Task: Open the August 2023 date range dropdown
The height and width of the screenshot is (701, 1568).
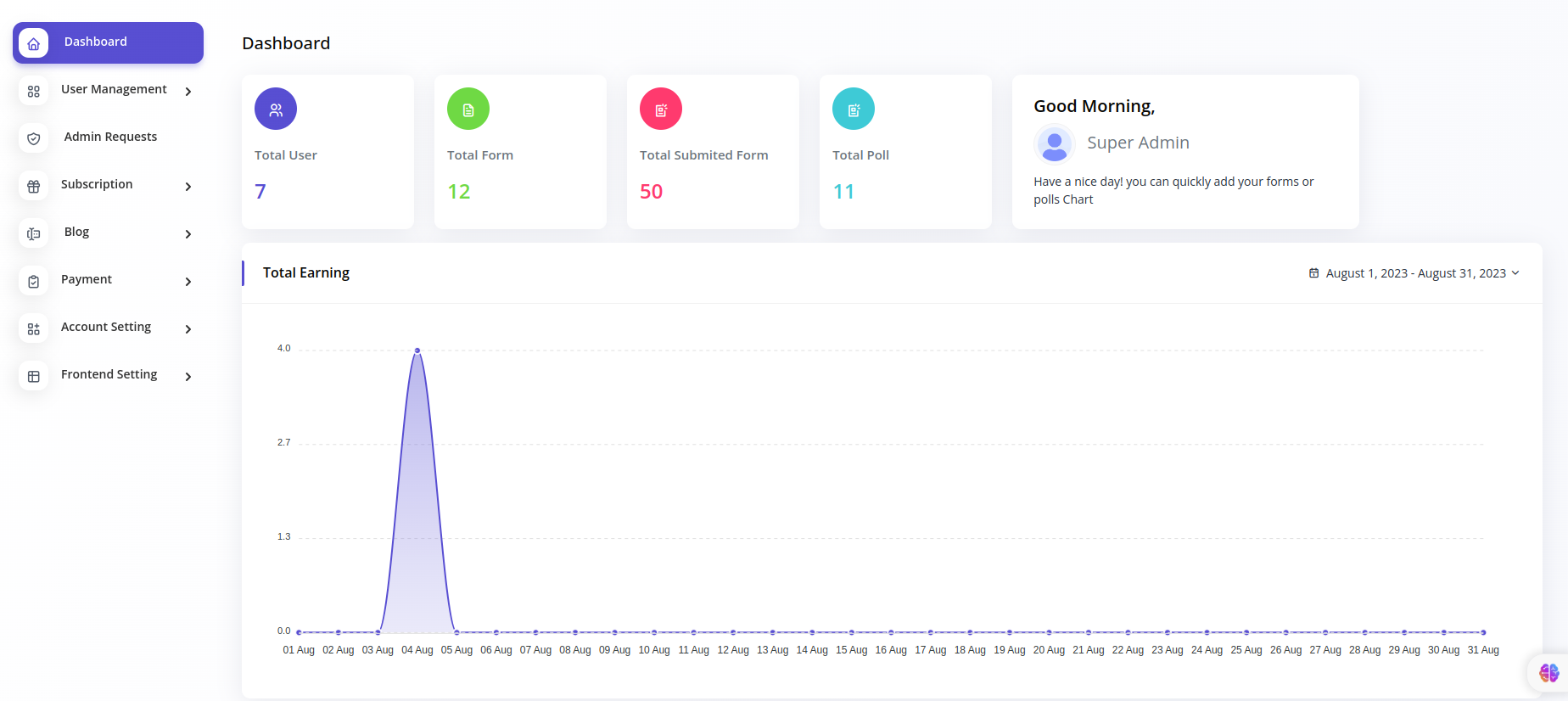Action: pyautogui.click(x=1414, y=273)
